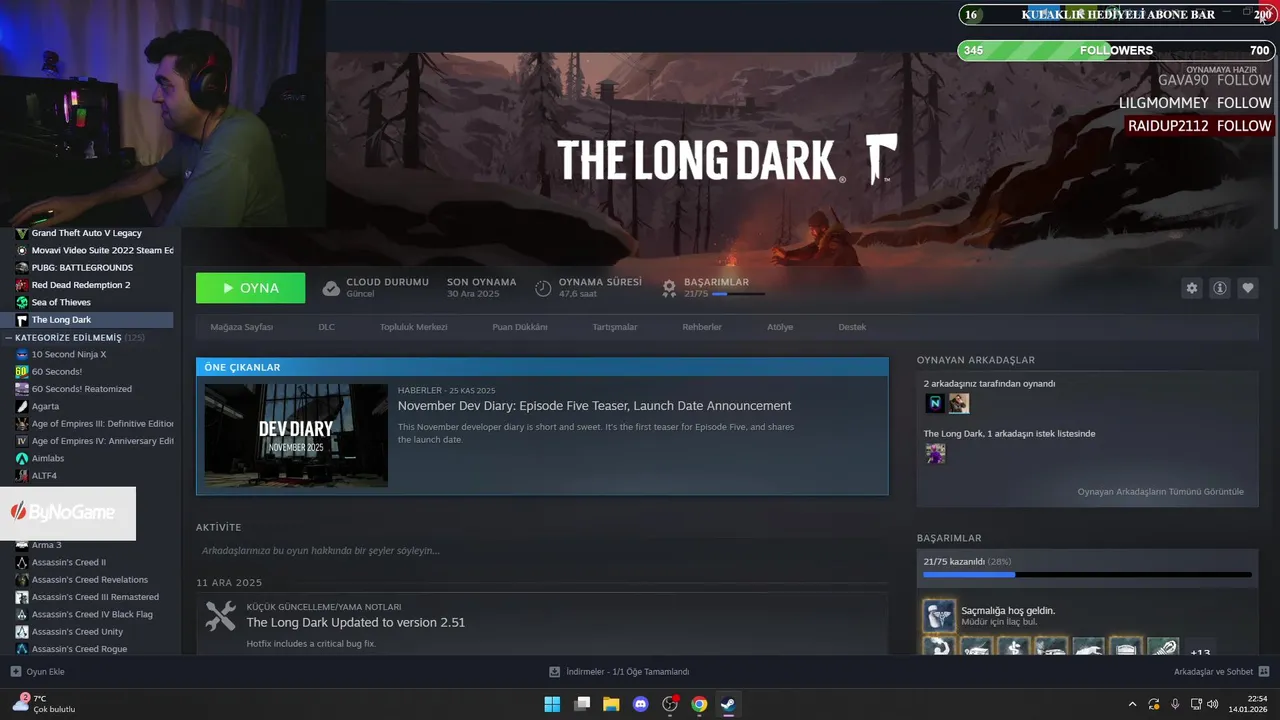The image size is (1280, 720).
Task: Open the game info icon
Action: tap(1219, 288)
